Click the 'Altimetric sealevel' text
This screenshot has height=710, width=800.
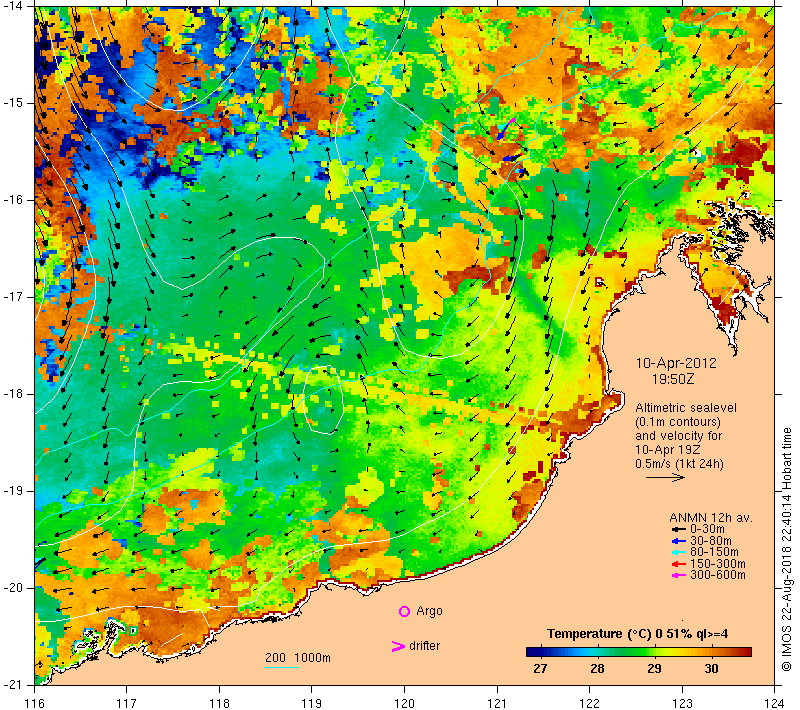pos(686,408)
